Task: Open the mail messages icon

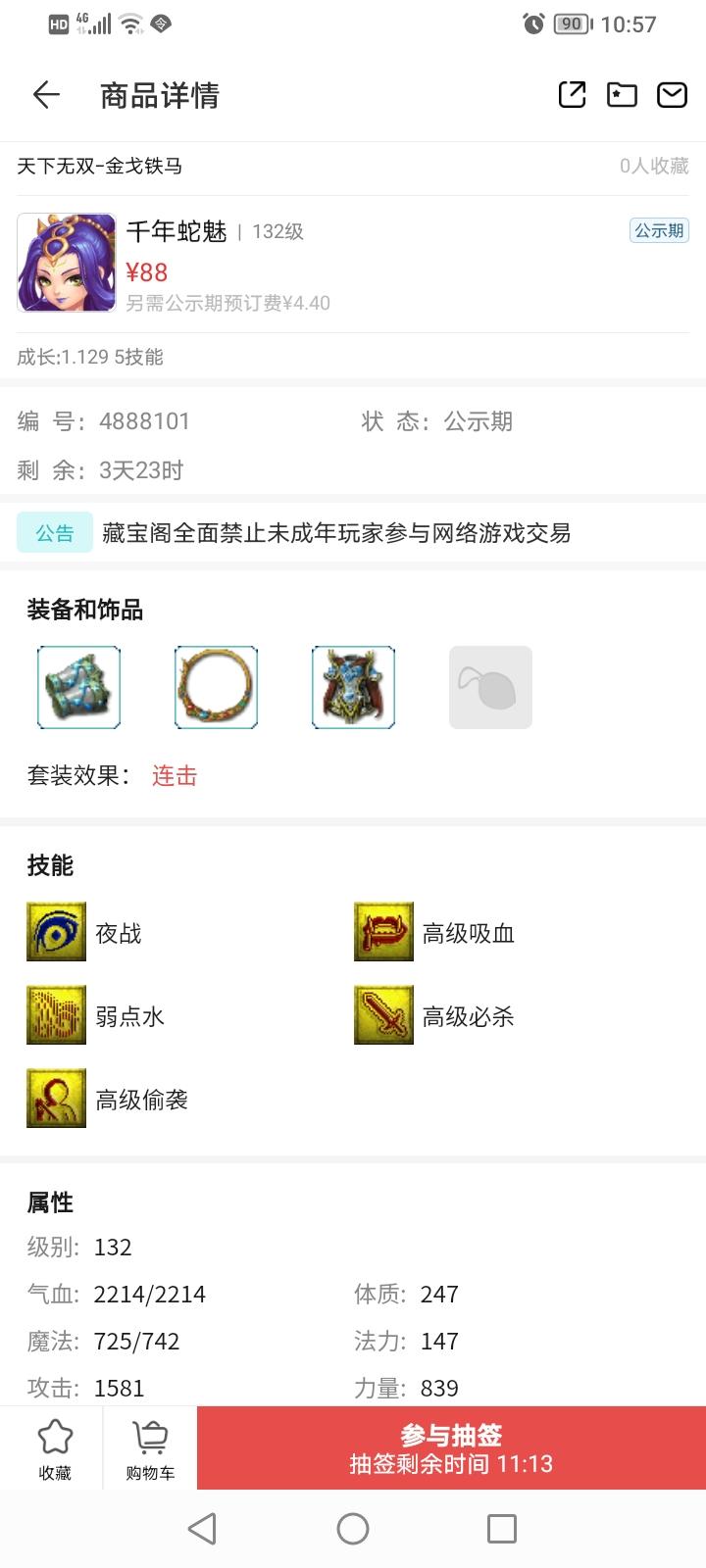Action: point(672,94)
